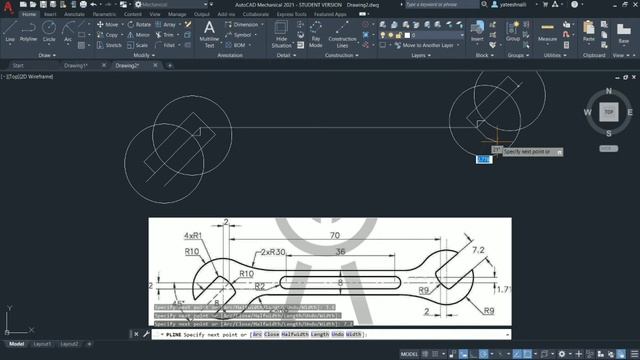640x360 pixels.
Task: Open the command line history dropdown arrow
Action: coord(507,334)
